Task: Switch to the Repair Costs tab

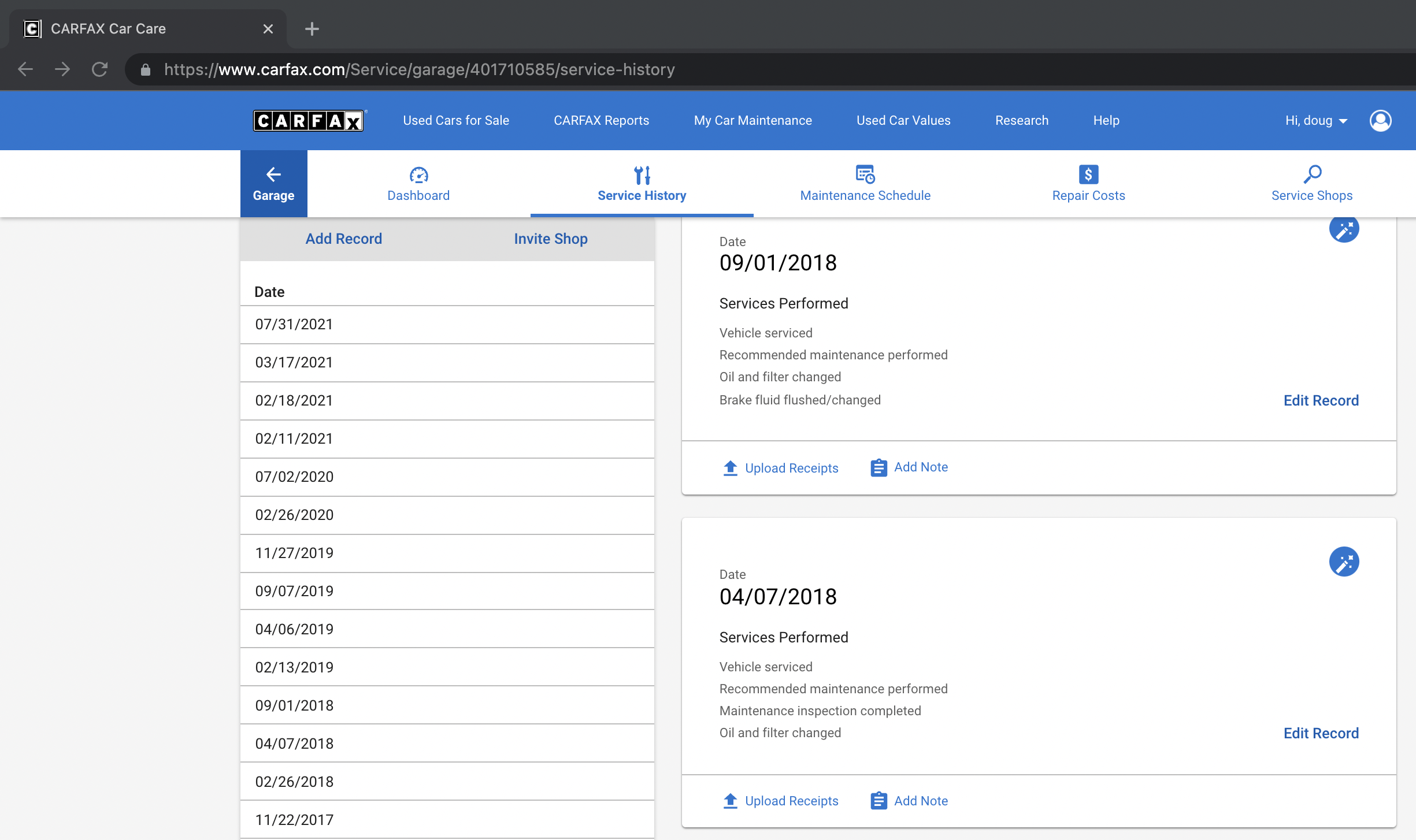Action: point(1088,184)
